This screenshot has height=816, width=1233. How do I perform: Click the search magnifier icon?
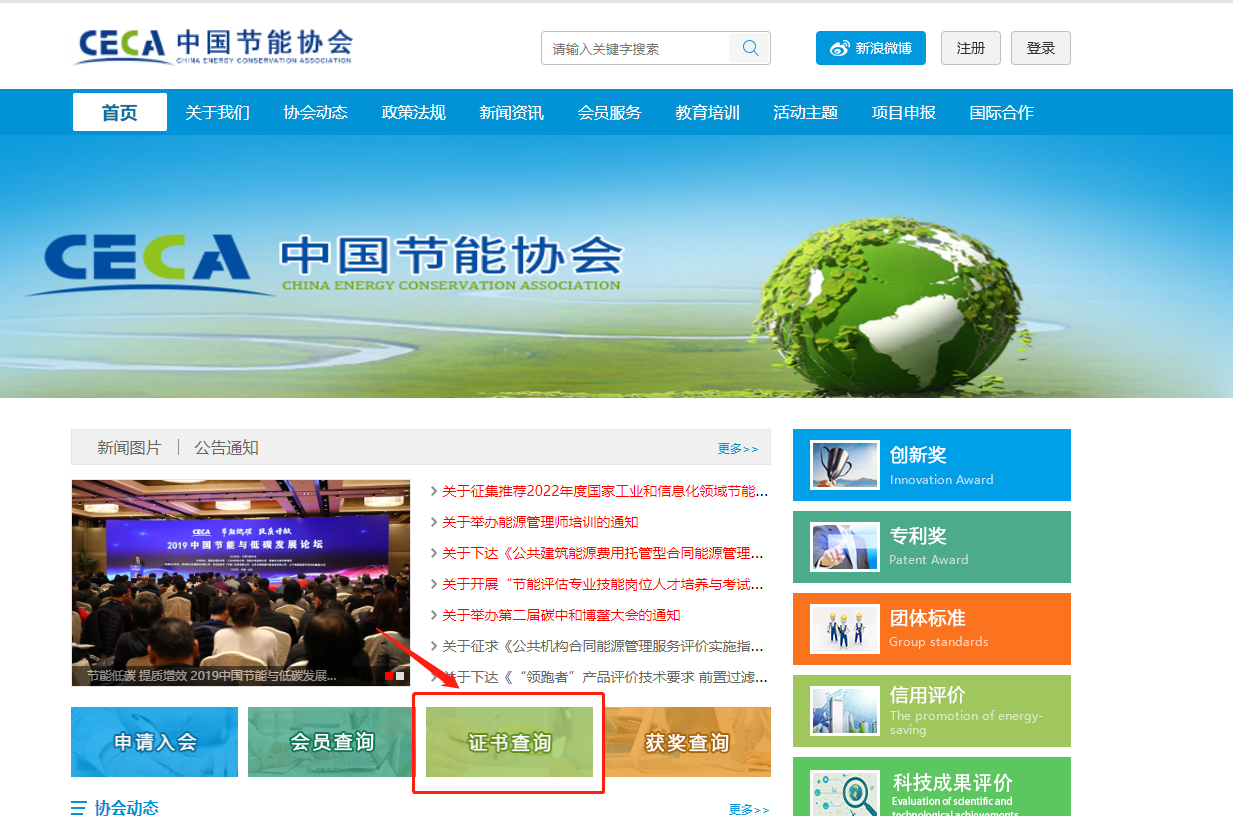point(750,48)
